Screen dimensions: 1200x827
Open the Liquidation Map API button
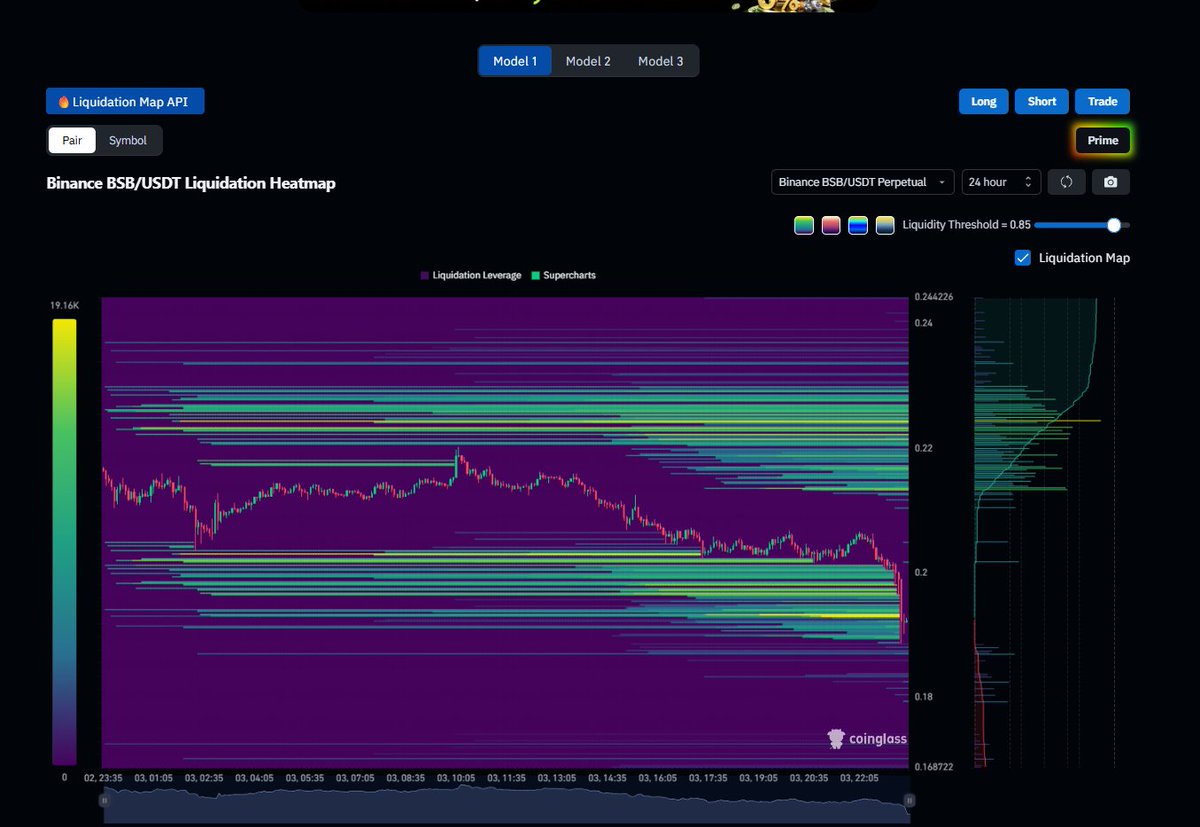coord(125,101)
